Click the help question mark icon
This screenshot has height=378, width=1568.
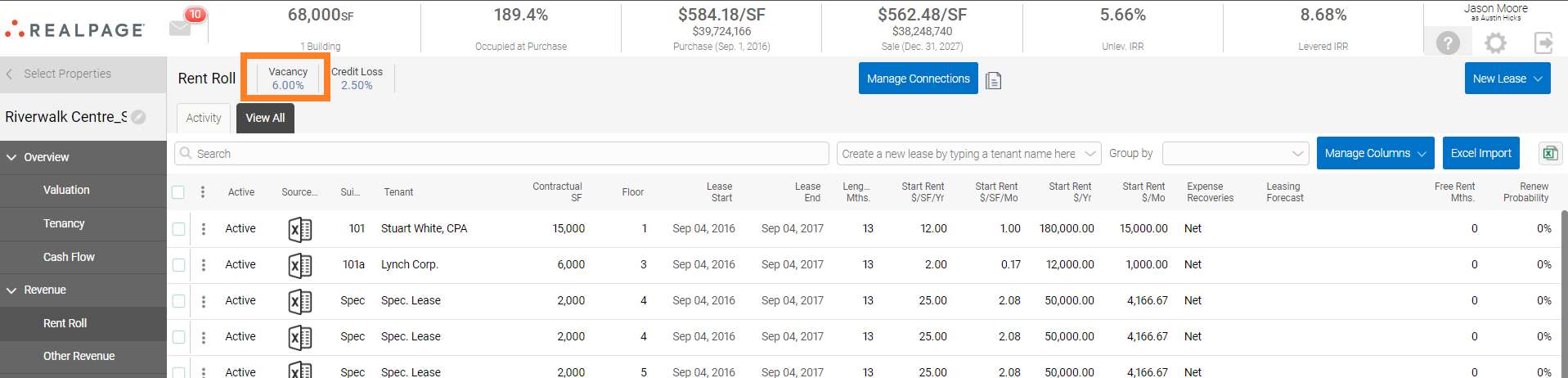pos(1448,43)
